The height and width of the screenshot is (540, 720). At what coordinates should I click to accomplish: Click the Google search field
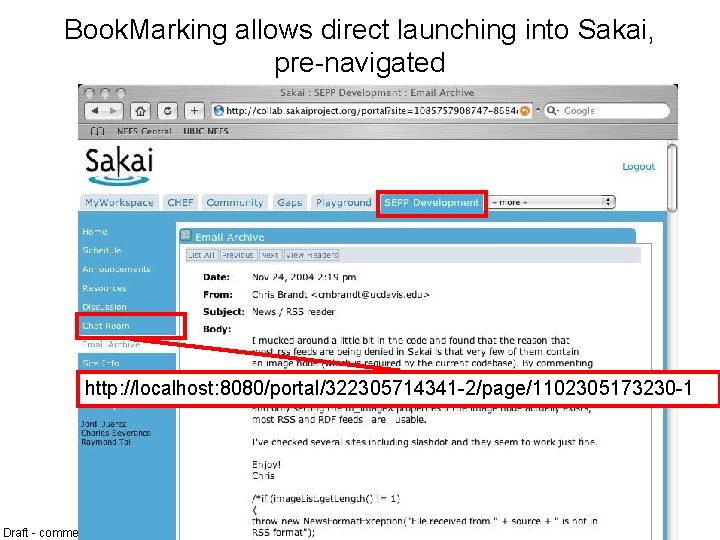click(x=607, y=111)
